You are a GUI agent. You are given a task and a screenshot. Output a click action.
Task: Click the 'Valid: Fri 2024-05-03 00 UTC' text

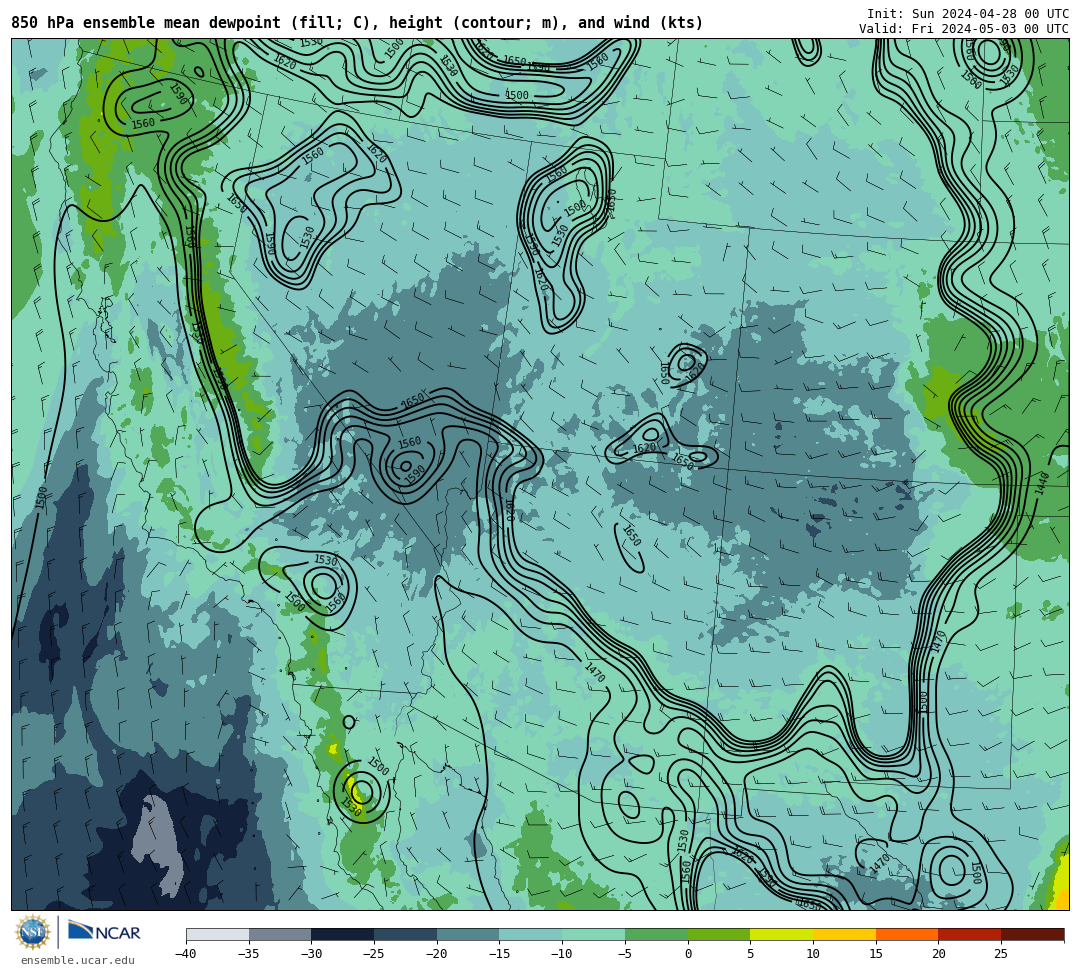964,28
